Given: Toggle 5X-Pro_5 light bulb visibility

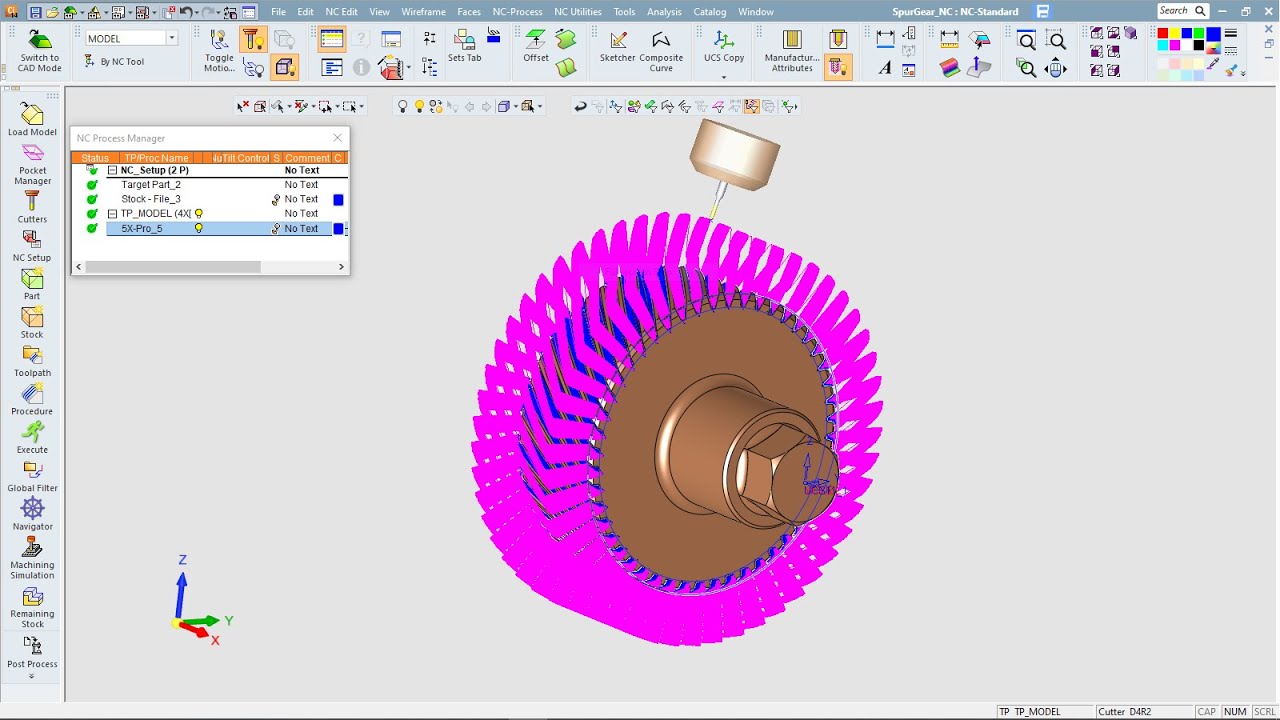Looking at the screenshot, I should [198, 229].
